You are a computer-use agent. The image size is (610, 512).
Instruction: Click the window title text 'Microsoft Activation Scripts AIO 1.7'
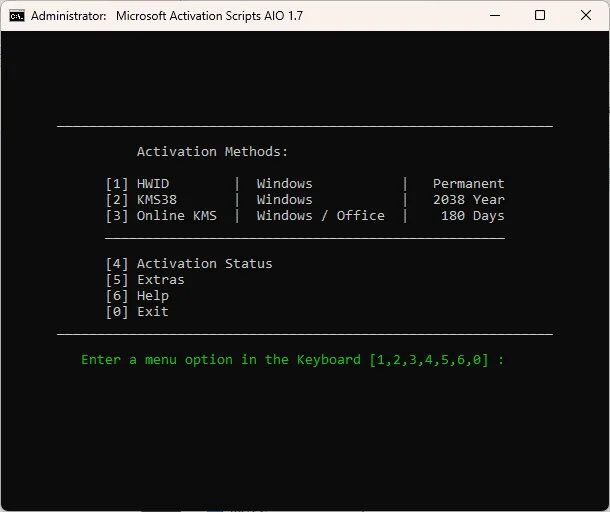[209, 16]
